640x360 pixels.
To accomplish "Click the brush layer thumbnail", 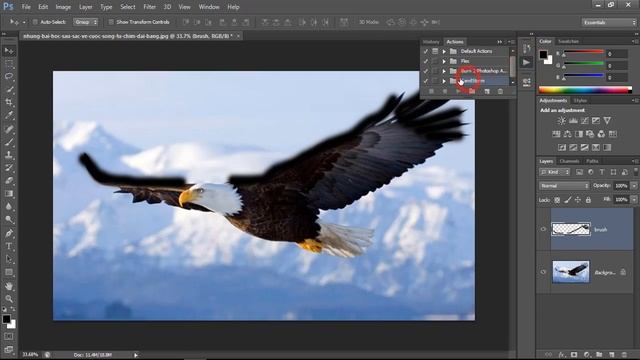I will point(571,229).
